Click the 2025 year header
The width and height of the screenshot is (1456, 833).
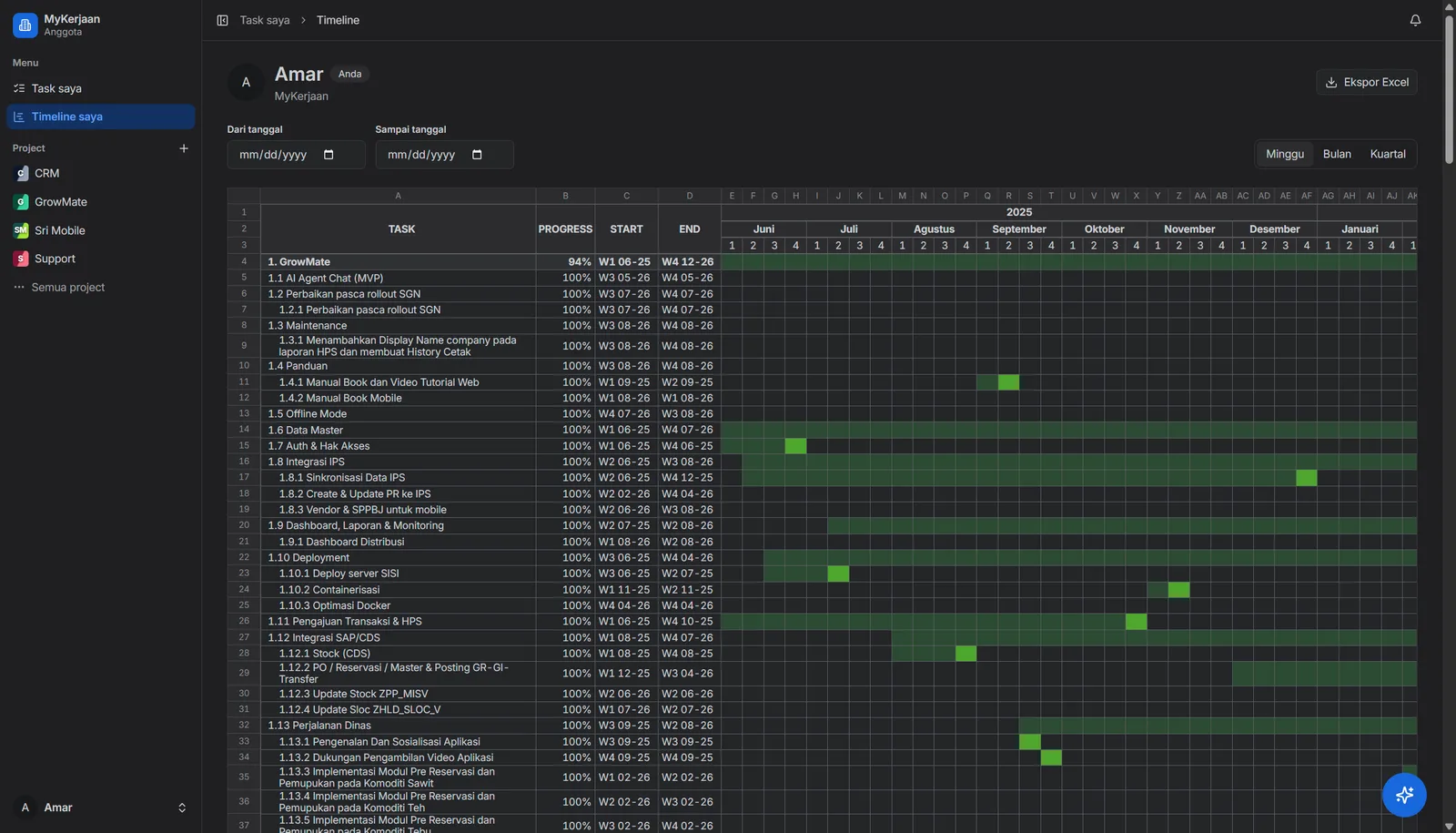1019,212
